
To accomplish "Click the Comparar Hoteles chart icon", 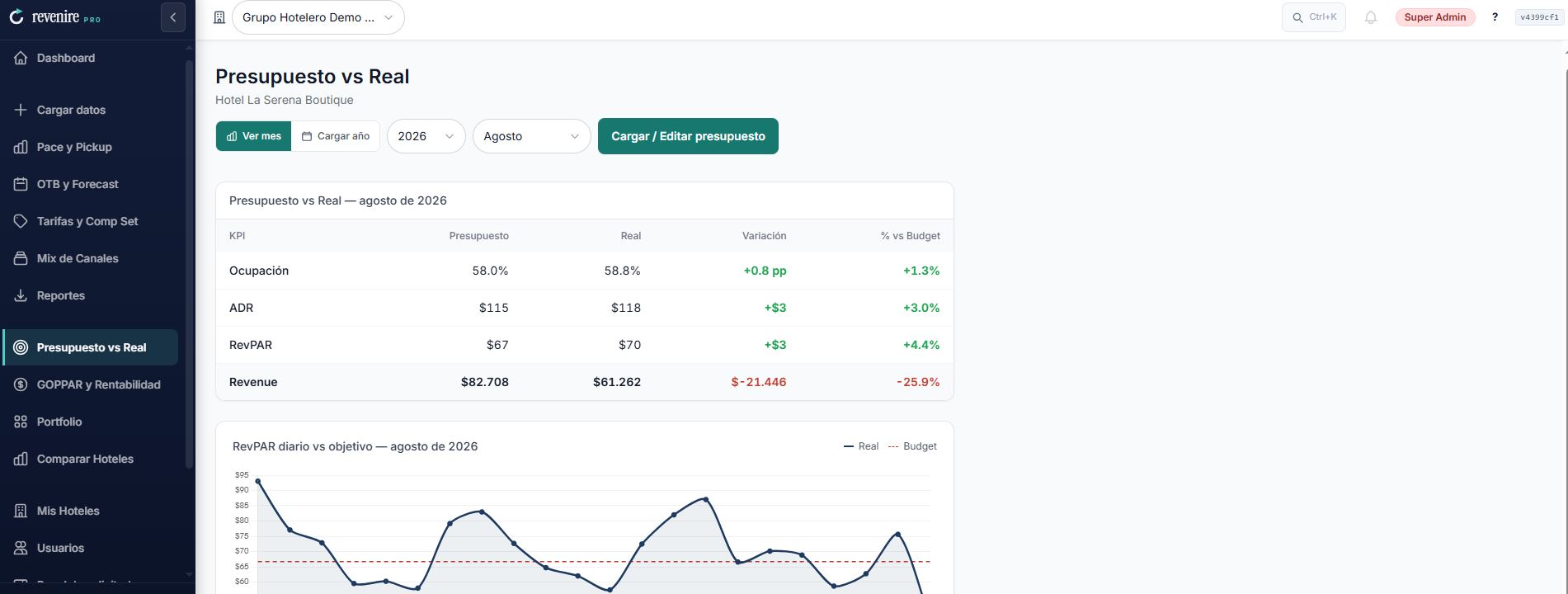I will point(21,459).
